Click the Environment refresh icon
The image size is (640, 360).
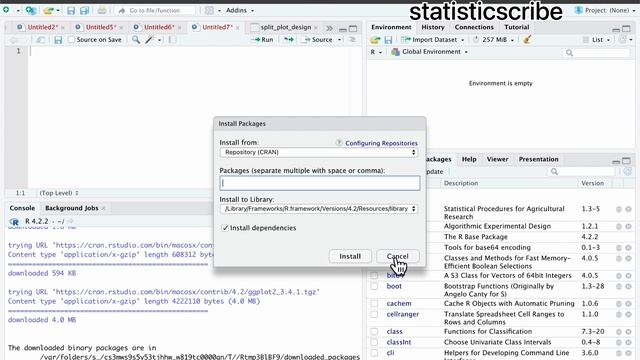pos(622,40)
